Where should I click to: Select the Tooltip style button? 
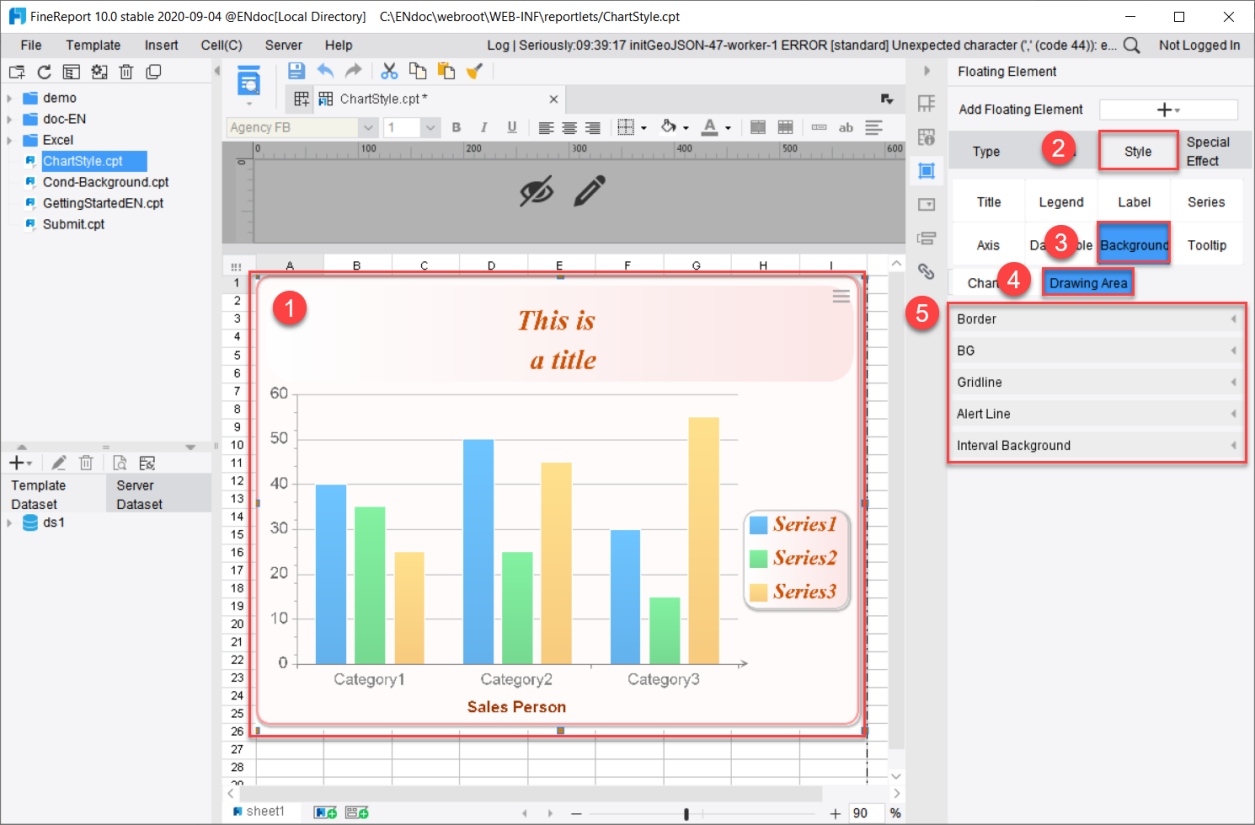click(x=1206, y=245)
